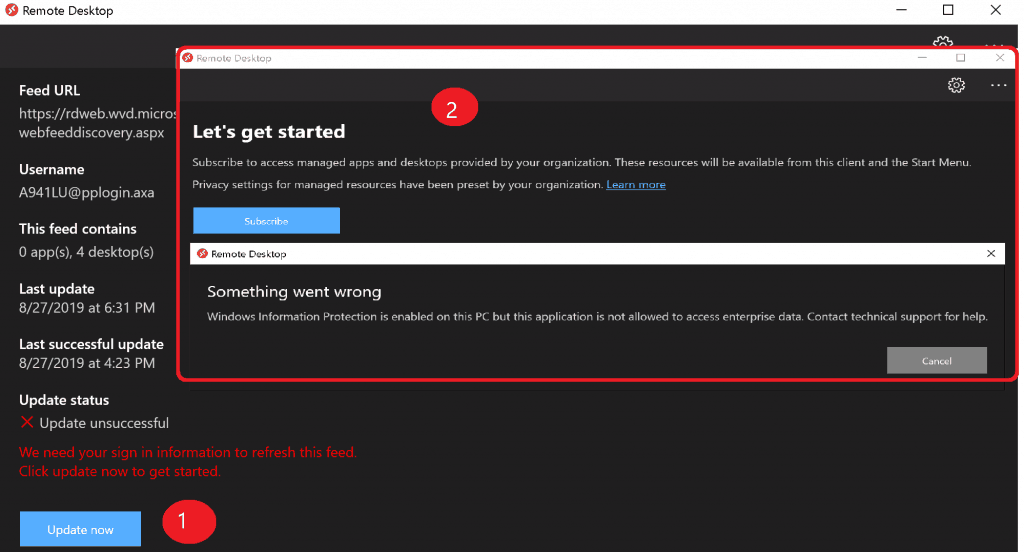Click the Last successful update heading
The height and width of the screenshot is (552, 1024).
coord(91,344)
